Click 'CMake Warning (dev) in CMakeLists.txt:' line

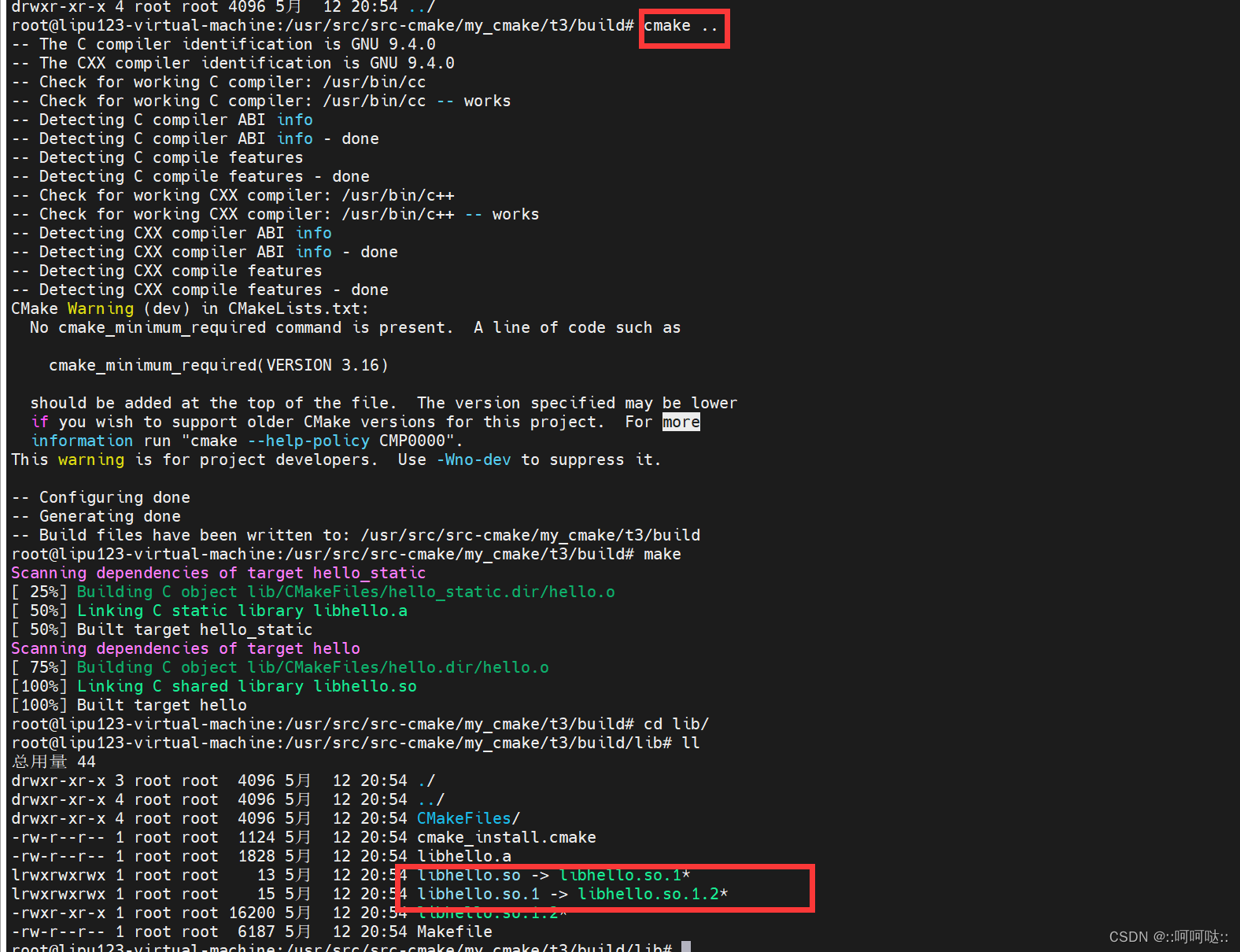(190, 308)
